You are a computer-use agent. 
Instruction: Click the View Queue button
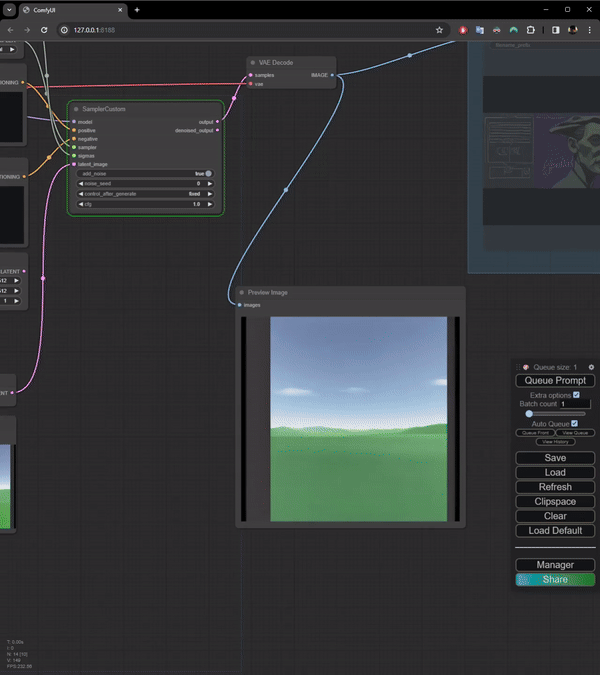(x=575, y=433)
